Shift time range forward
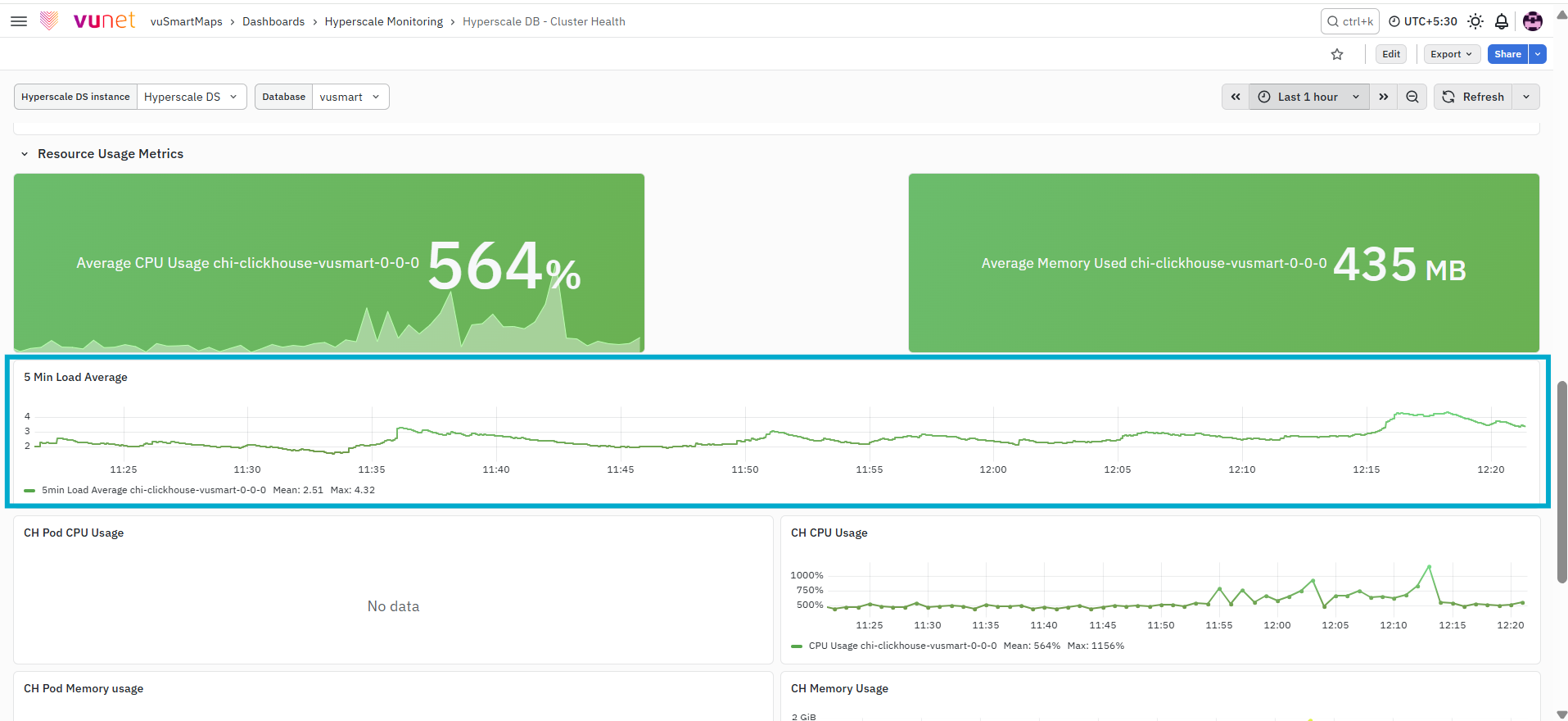 coord(1383,97)
